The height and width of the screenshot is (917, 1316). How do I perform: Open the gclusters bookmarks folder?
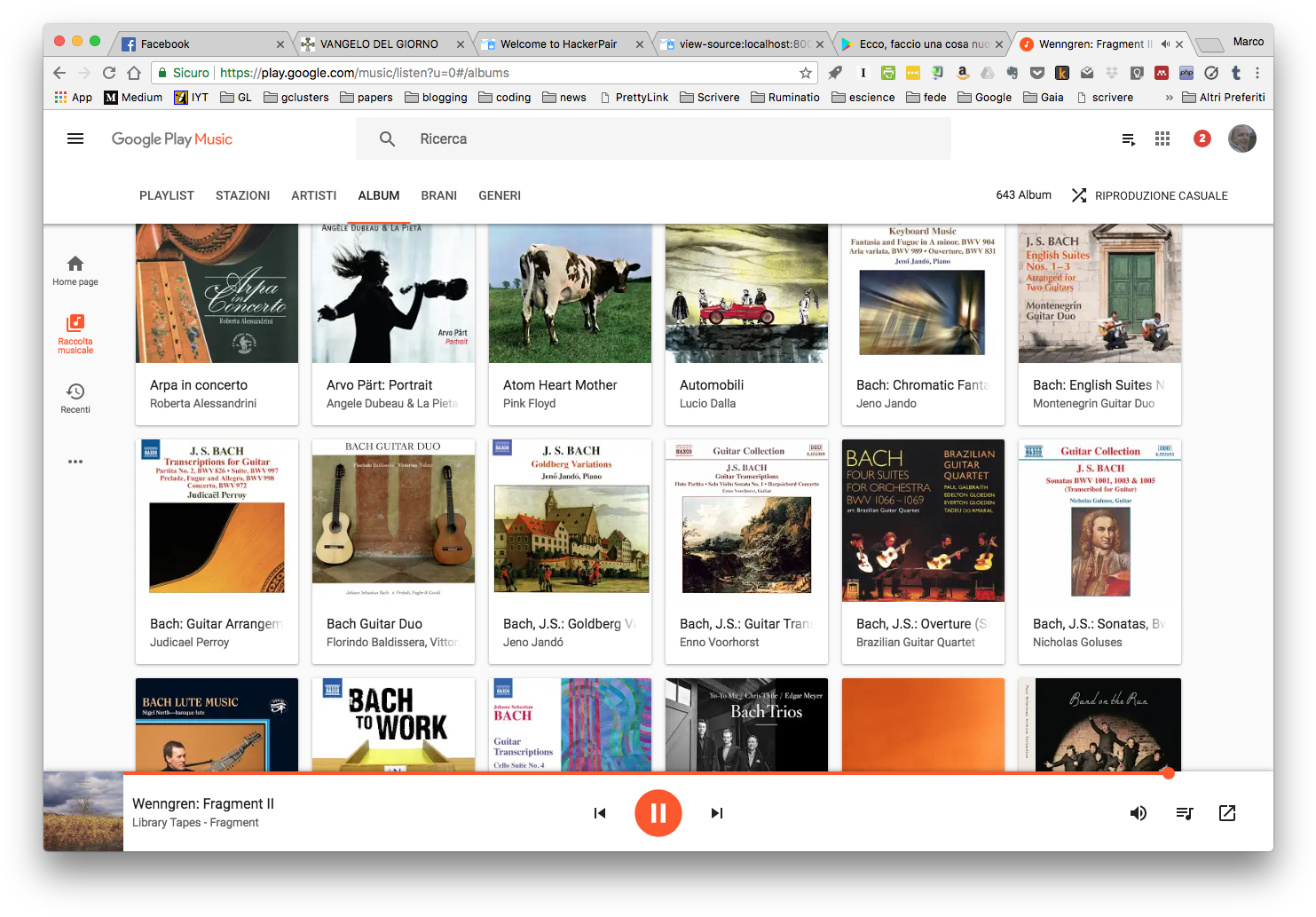coord(296,98)
